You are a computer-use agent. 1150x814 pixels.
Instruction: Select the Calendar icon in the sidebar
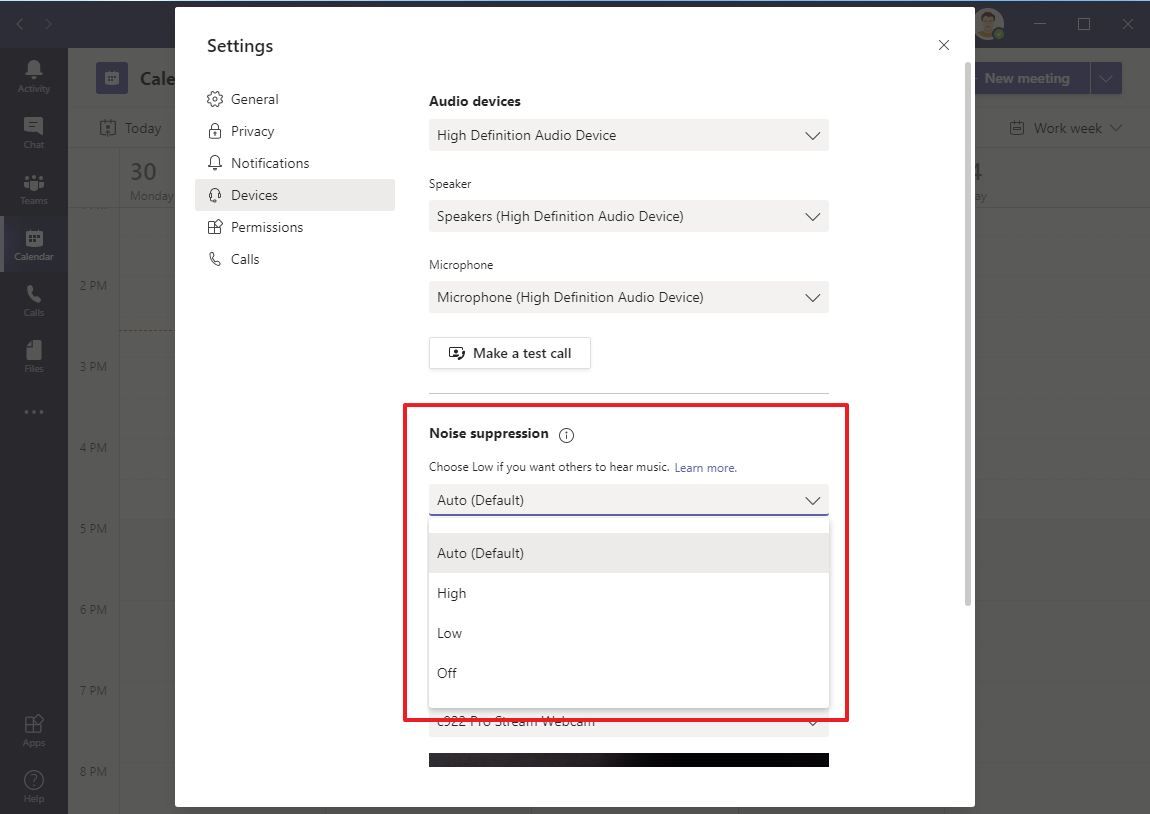pos(33,243)
